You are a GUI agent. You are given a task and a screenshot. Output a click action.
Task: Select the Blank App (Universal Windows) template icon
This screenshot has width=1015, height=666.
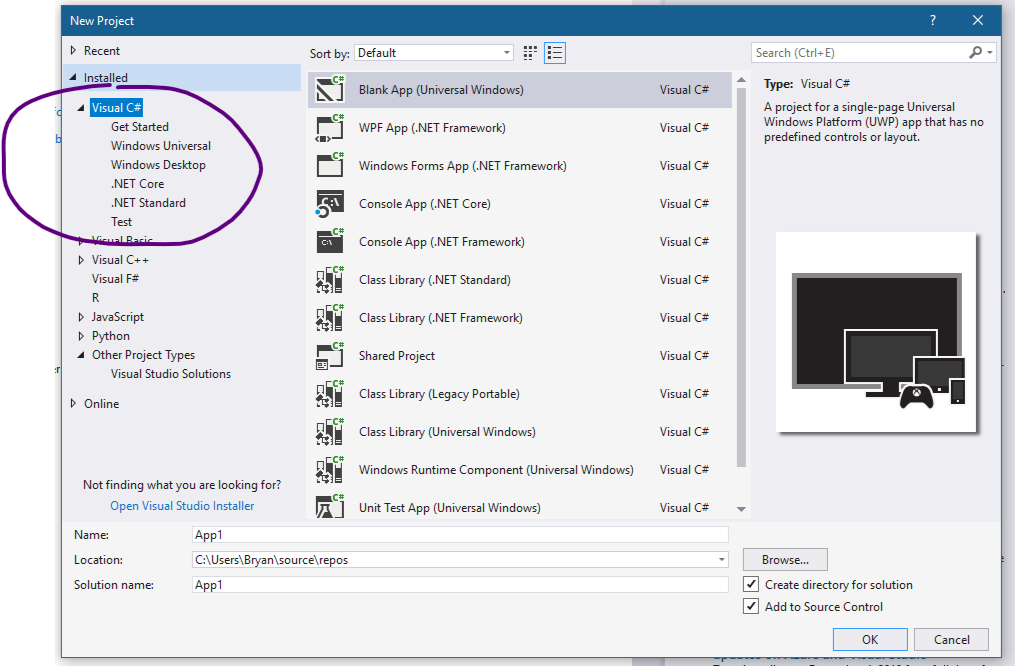[330, 89]
